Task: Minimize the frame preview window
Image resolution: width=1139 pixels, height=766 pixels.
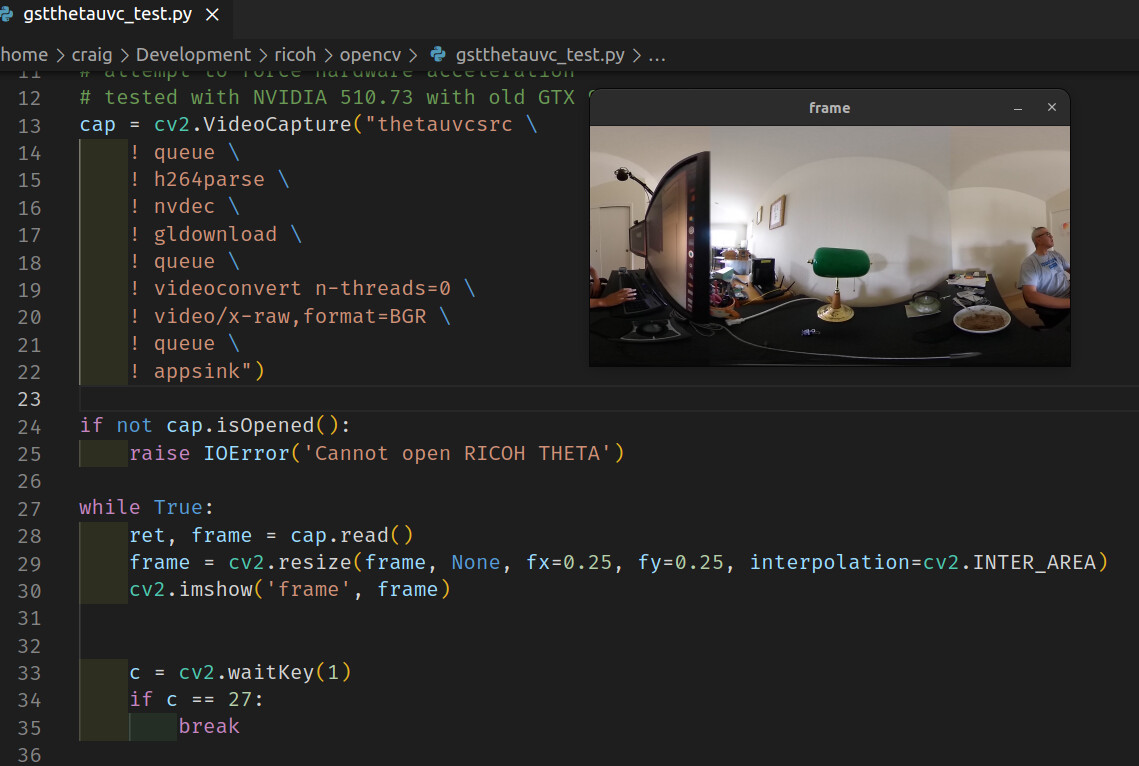Action: pos(1018,108)
